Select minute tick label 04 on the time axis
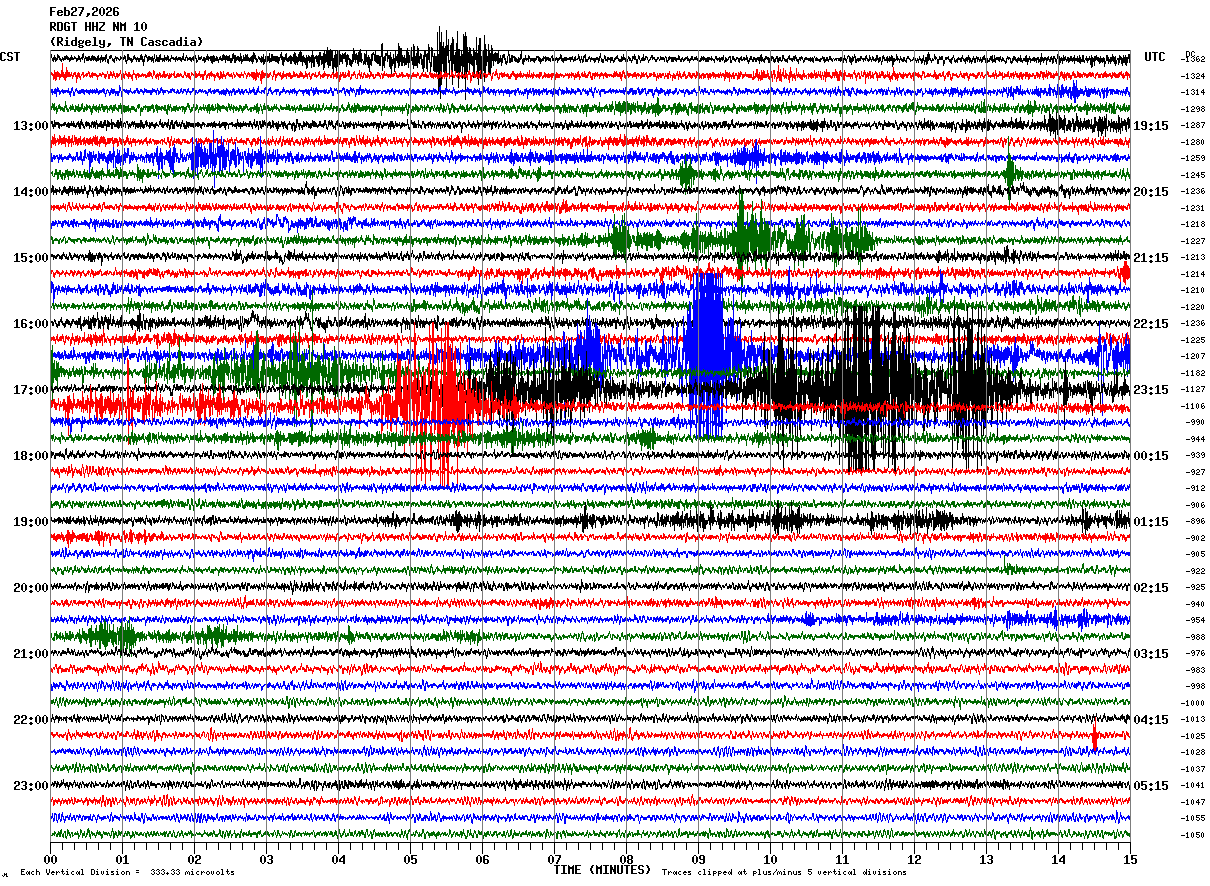 click(x=338, y=859)
